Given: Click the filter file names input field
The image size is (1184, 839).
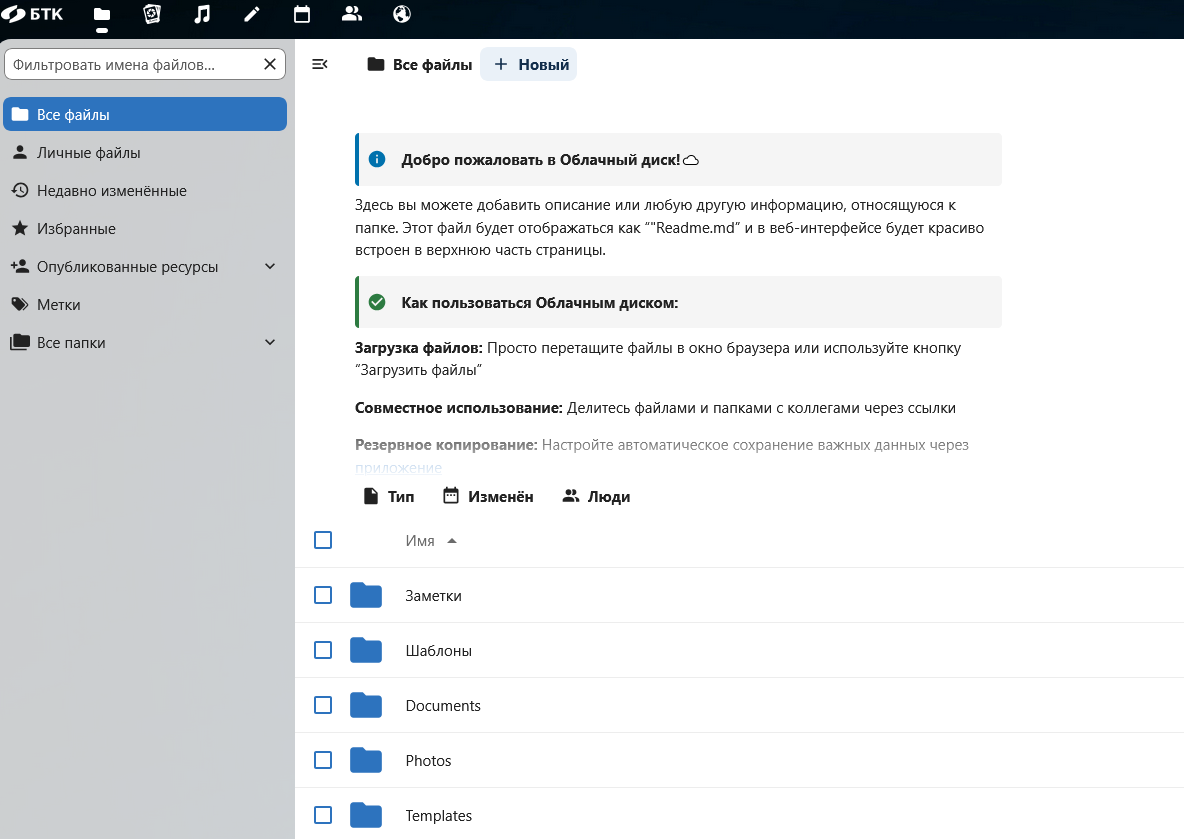Looking at the screenshot, I should pyautogui.click(x=130, y=64).
